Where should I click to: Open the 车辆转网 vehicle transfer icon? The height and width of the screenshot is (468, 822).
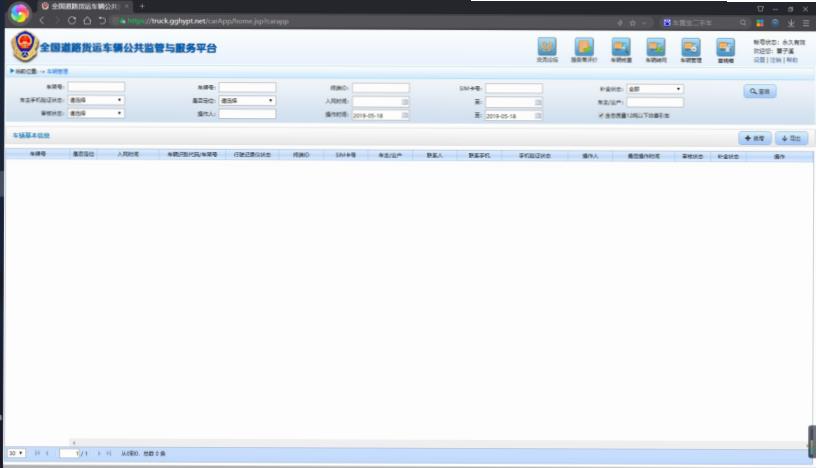click(x=656, y=48)
